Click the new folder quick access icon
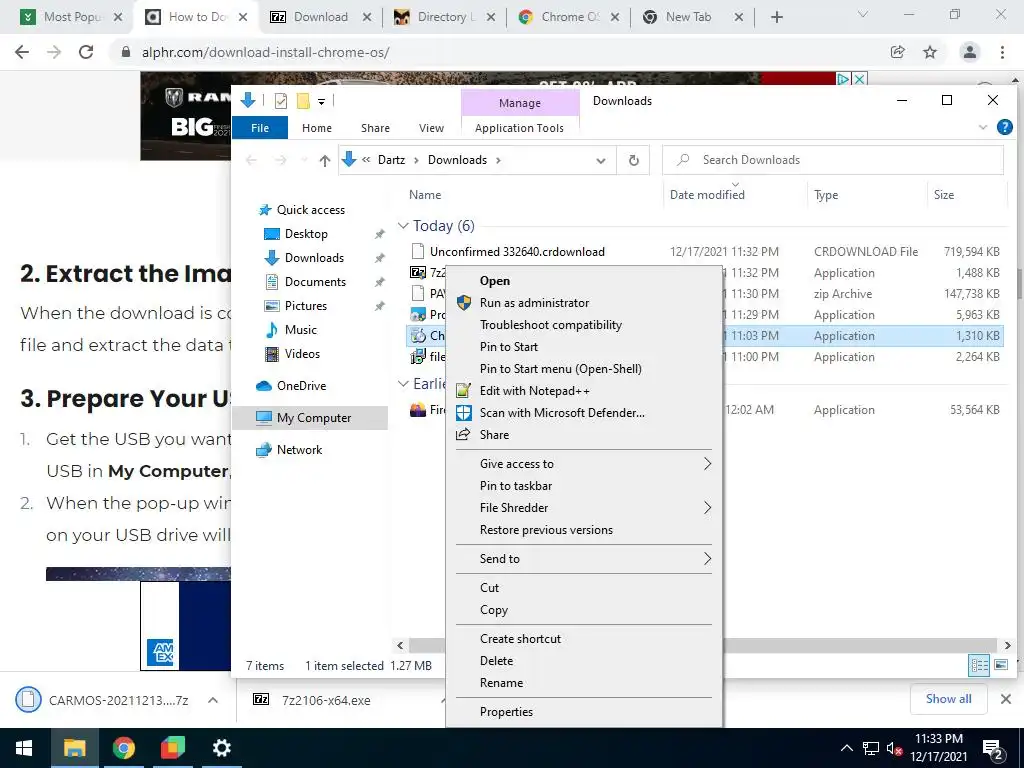The image size is (1024, 768). click(303, 101)
